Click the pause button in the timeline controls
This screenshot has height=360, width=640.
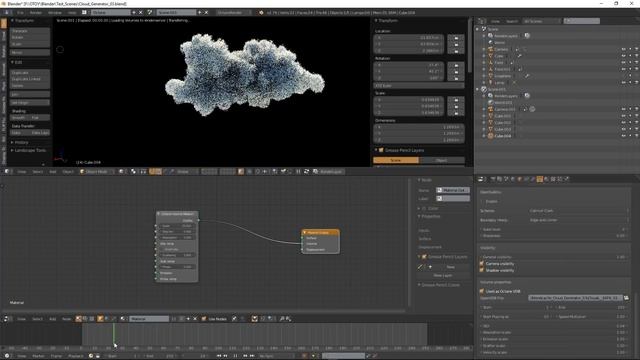pyautogui.click(x=236, y=356)
